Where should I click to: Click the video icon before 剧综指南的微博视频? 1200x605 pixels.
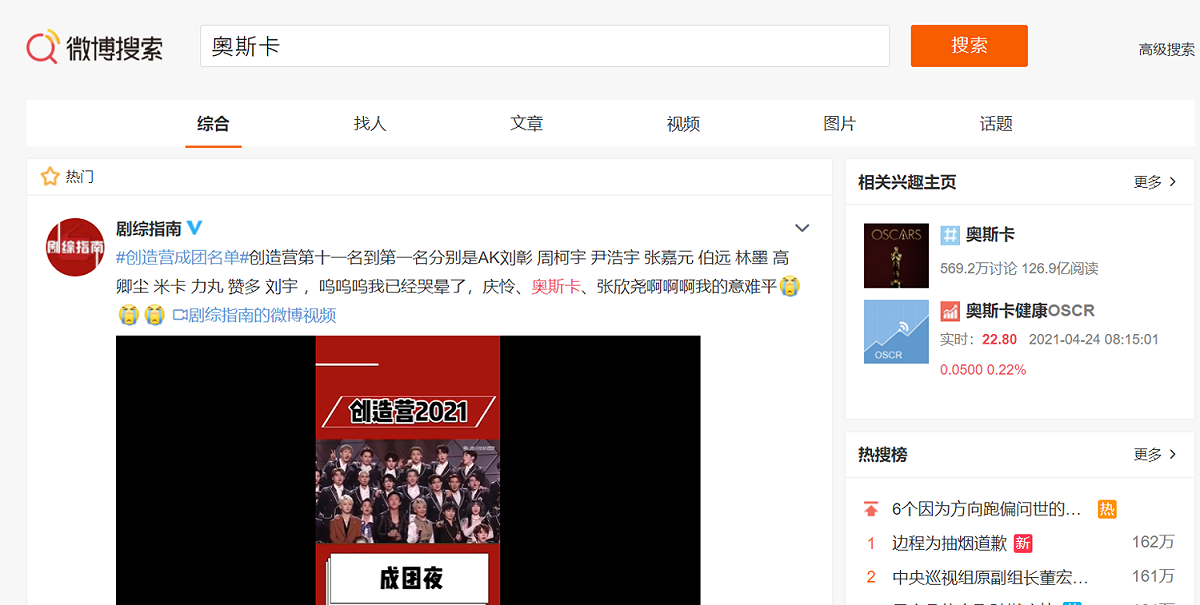click(x=180, y=315)
